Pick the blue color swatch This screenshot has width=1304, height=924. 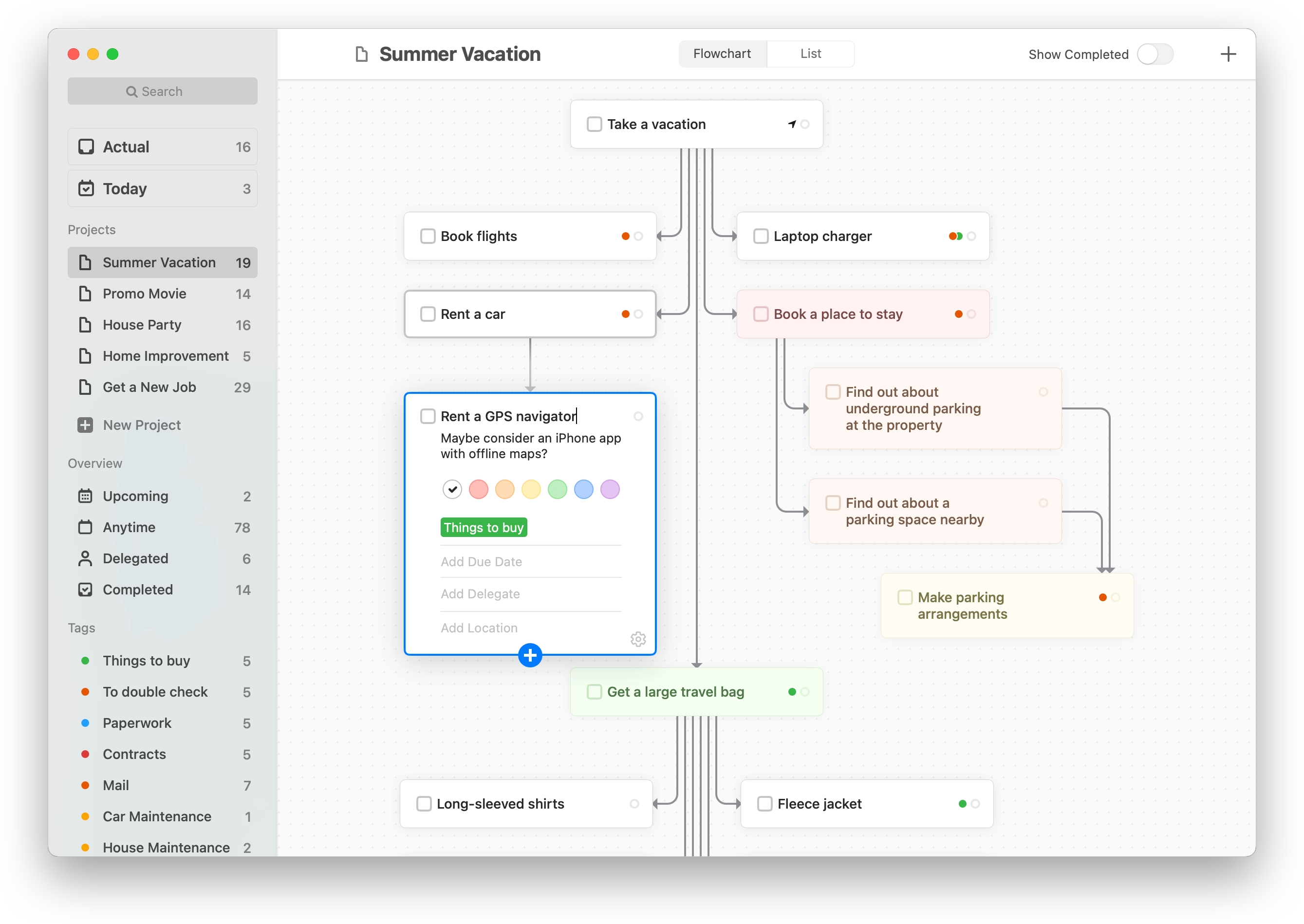[583, 489]
